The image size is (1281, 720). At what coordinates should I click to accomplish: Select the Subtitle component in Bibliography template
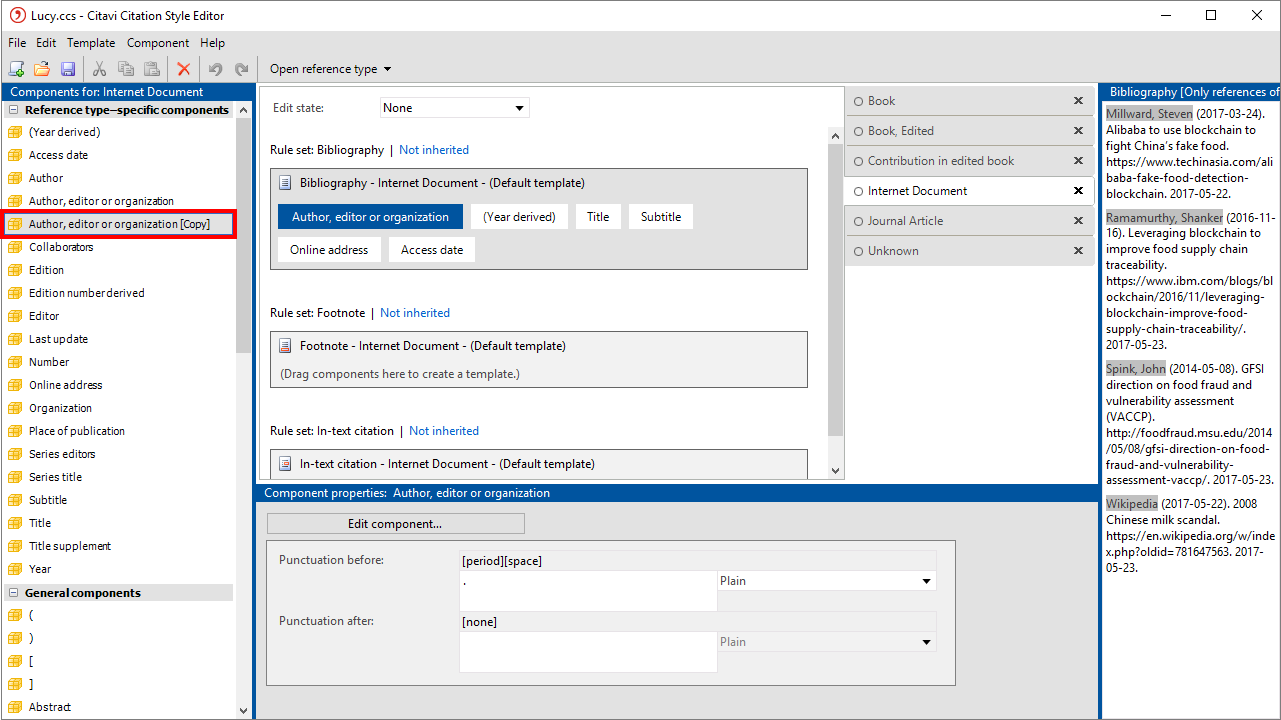pyautogui.click(x=661, y=217)
